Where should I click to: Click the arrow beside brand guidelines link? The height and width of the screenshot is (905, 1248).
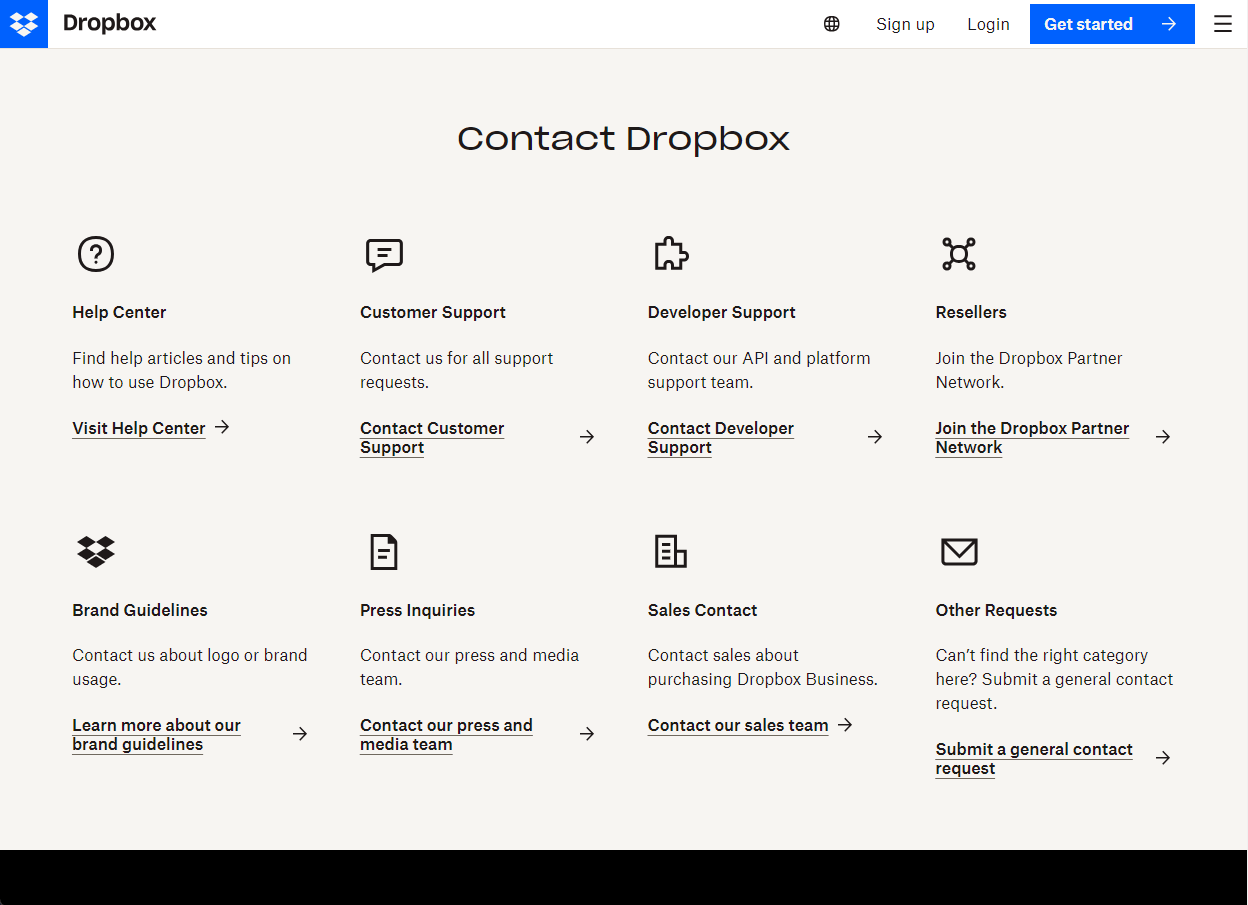click(300, 734)
